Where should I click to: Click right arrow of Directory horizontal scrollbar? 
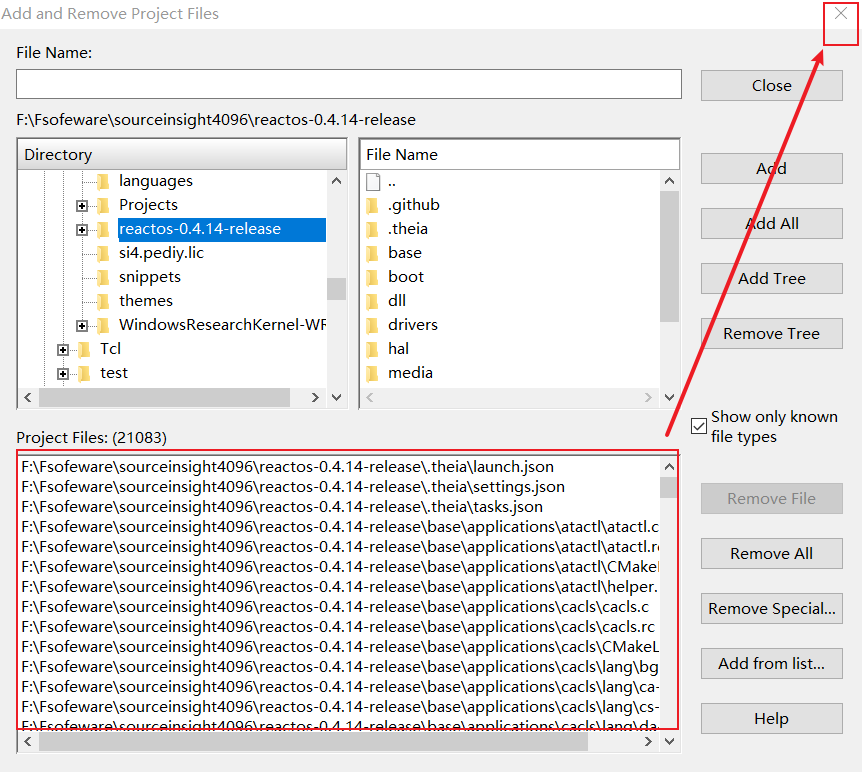[315, 397]
